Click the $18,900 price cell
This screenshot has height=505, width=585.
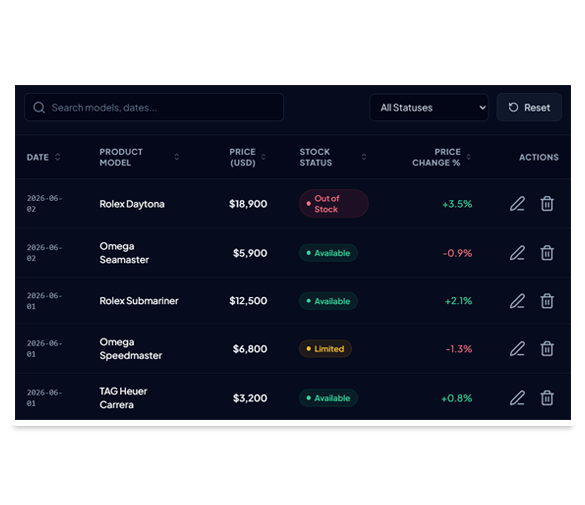(248, 204)
